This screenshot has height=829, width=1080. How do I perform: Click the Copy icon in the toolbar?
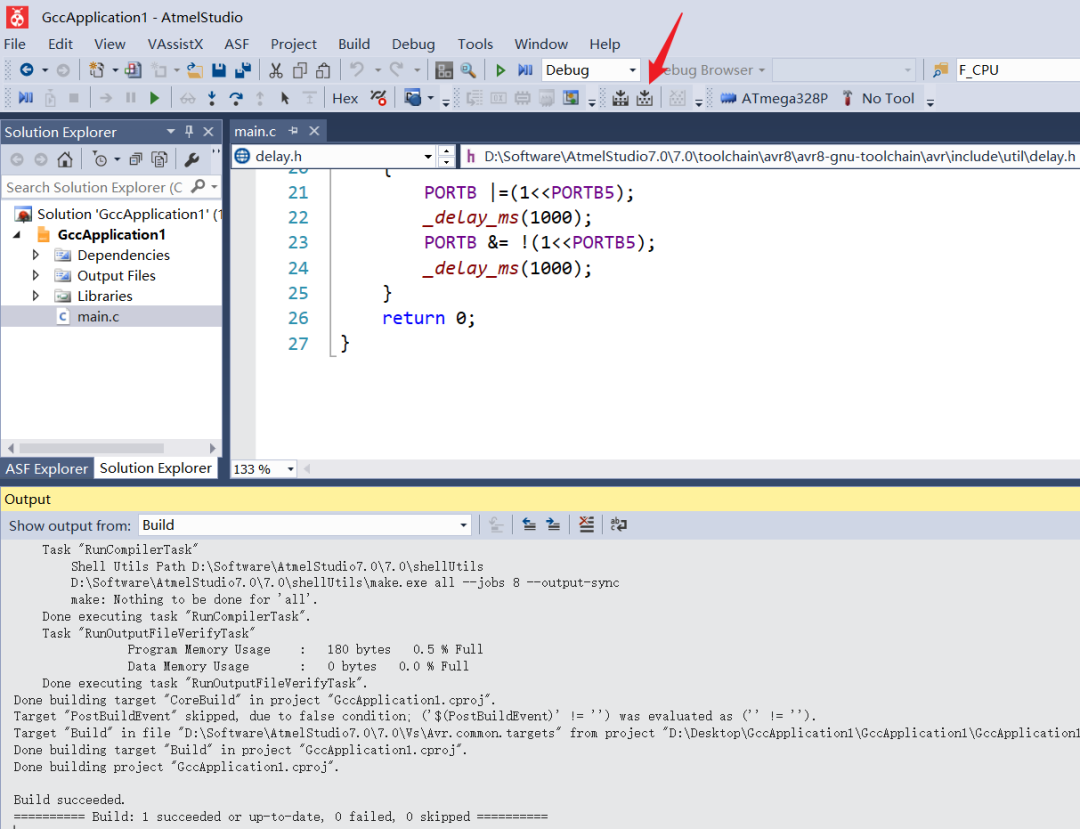pos(300,70)
